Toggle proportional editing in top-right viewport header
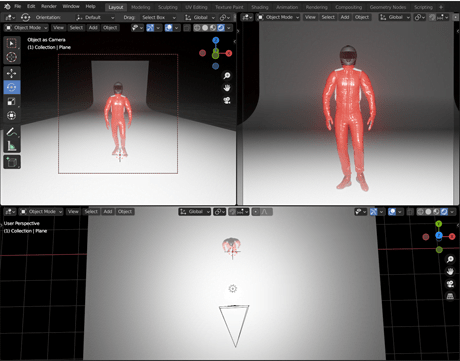The height and width of the screenshot is (361, 460). pos(456,17)
